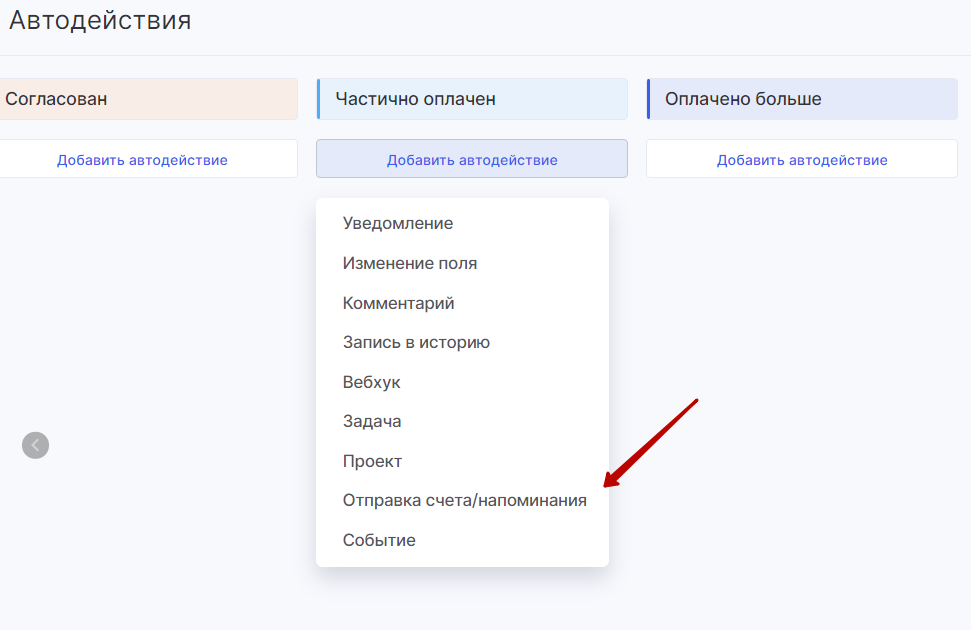Click the gray left-arrow back circle icon
Screen dimensions: 971x630
[x=35, y=445]
